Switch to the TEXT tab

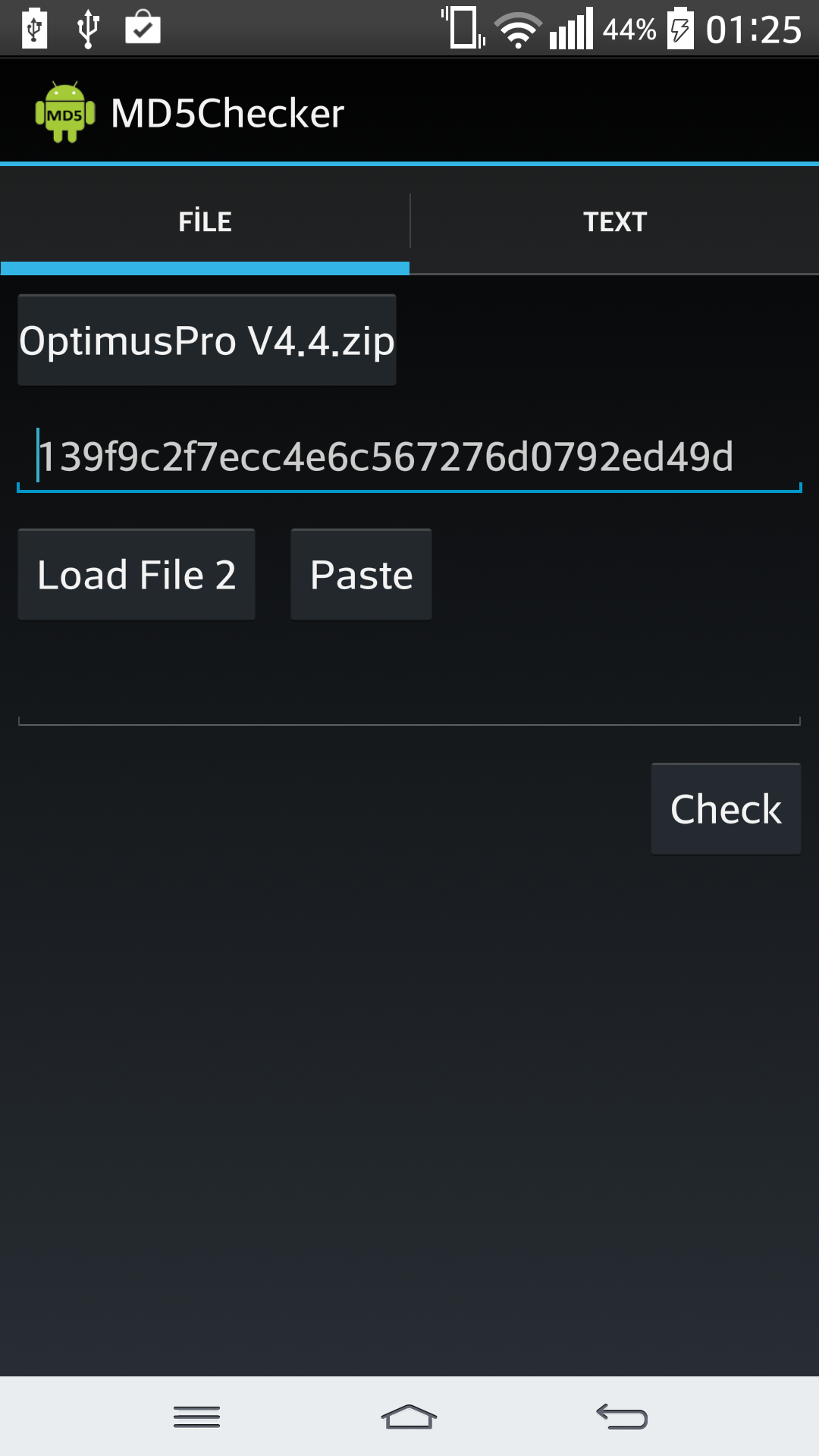(x=615, y=222)
